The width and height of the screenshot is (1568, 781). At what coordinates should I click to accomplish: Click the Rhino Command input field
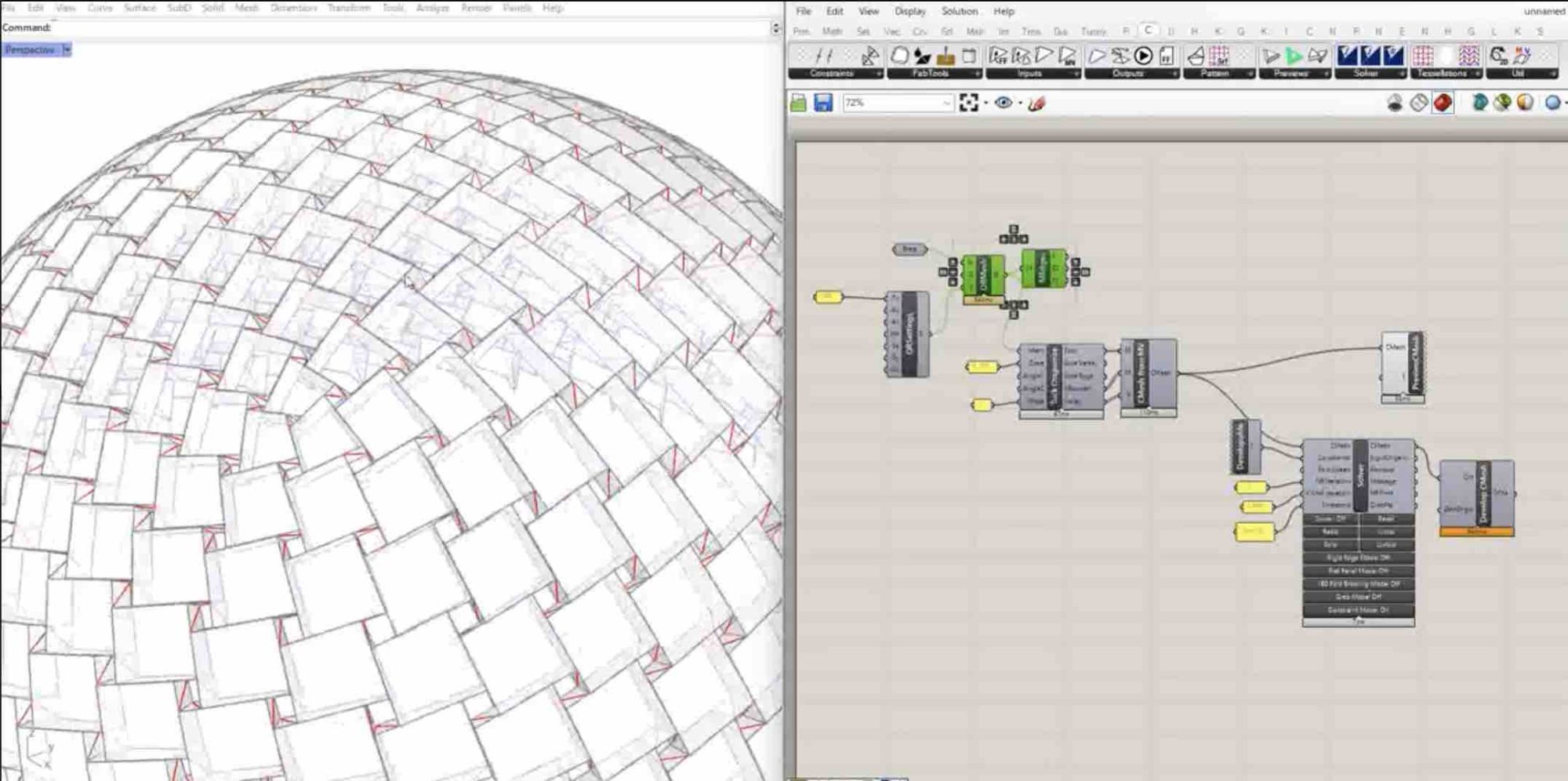click(x=408, y=27)
